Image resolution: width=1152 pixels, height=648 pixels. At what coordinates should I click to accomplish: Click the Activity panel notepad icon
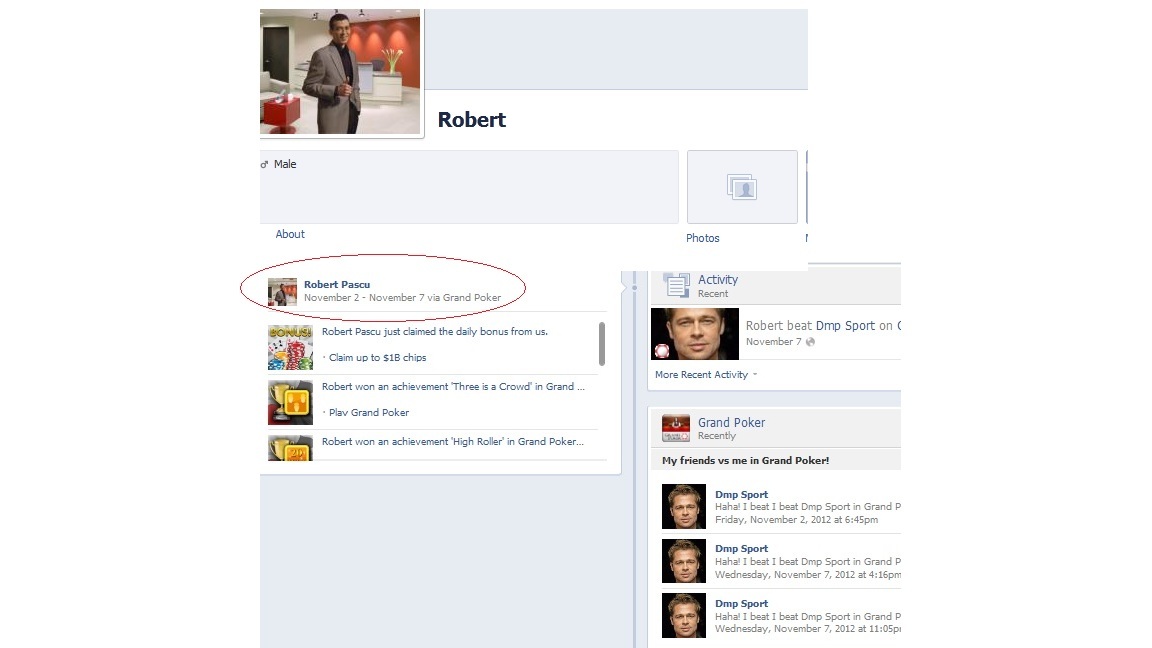(676, 285)
